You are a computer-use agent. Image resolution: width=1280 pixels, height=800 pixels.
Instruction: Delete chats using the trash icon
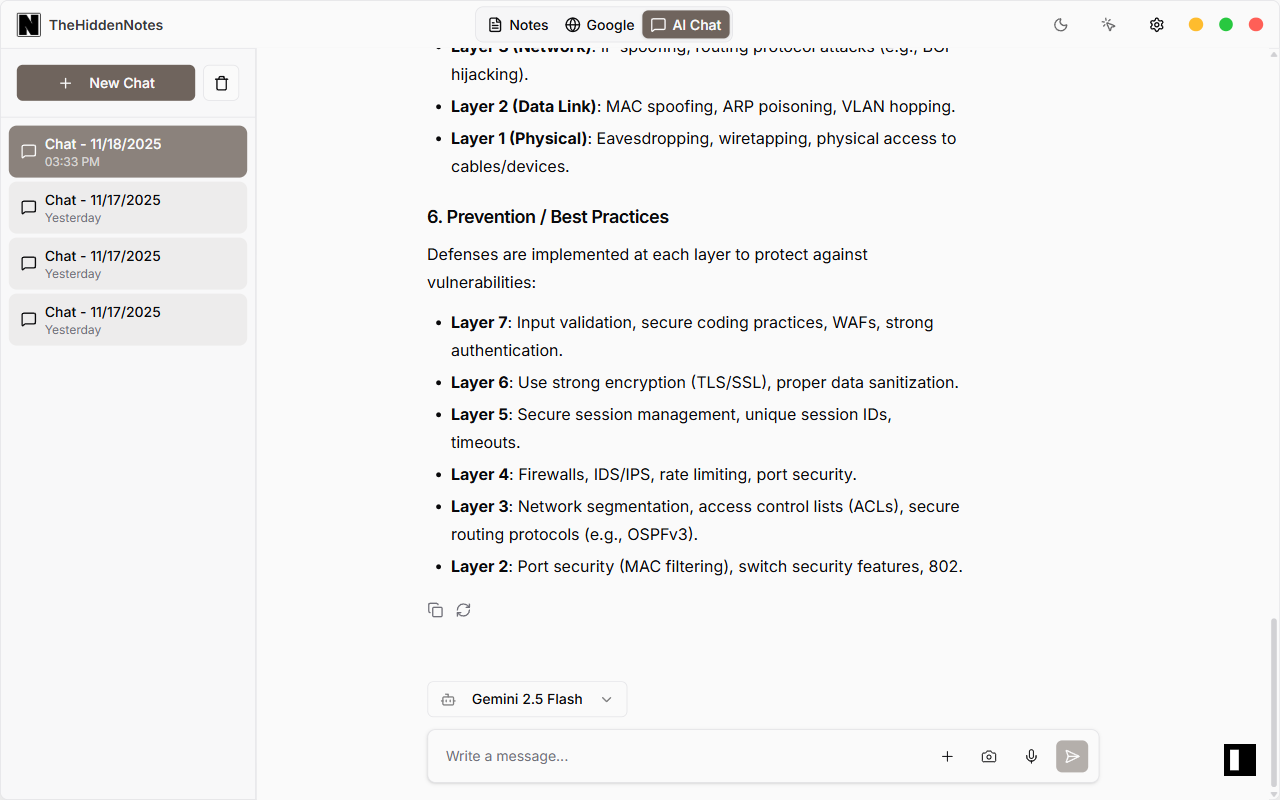221,83
